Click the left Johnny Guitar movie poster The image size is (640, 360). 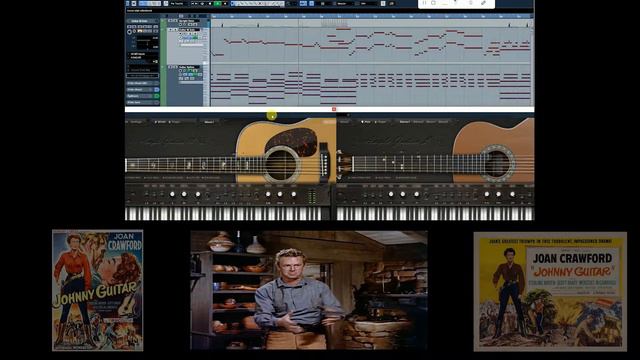(98, 290)
